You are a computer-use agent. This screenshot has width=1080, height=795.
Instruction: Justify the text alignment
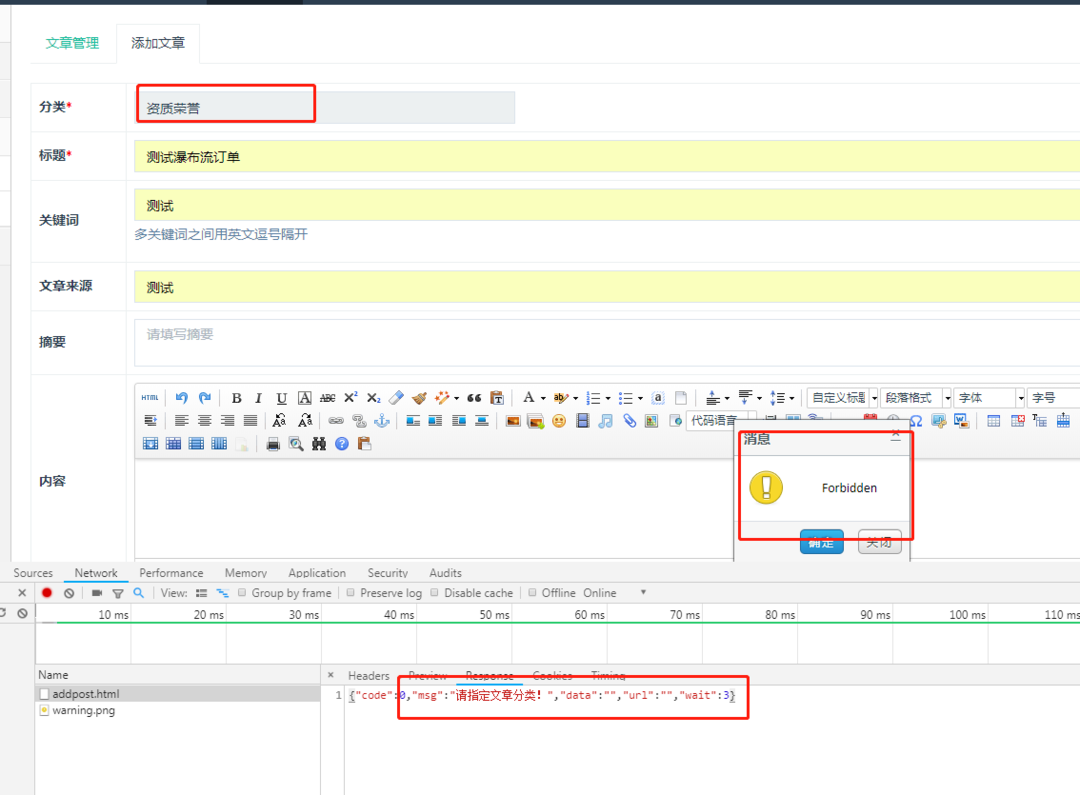pyautogui.click(x=250, y=420)
